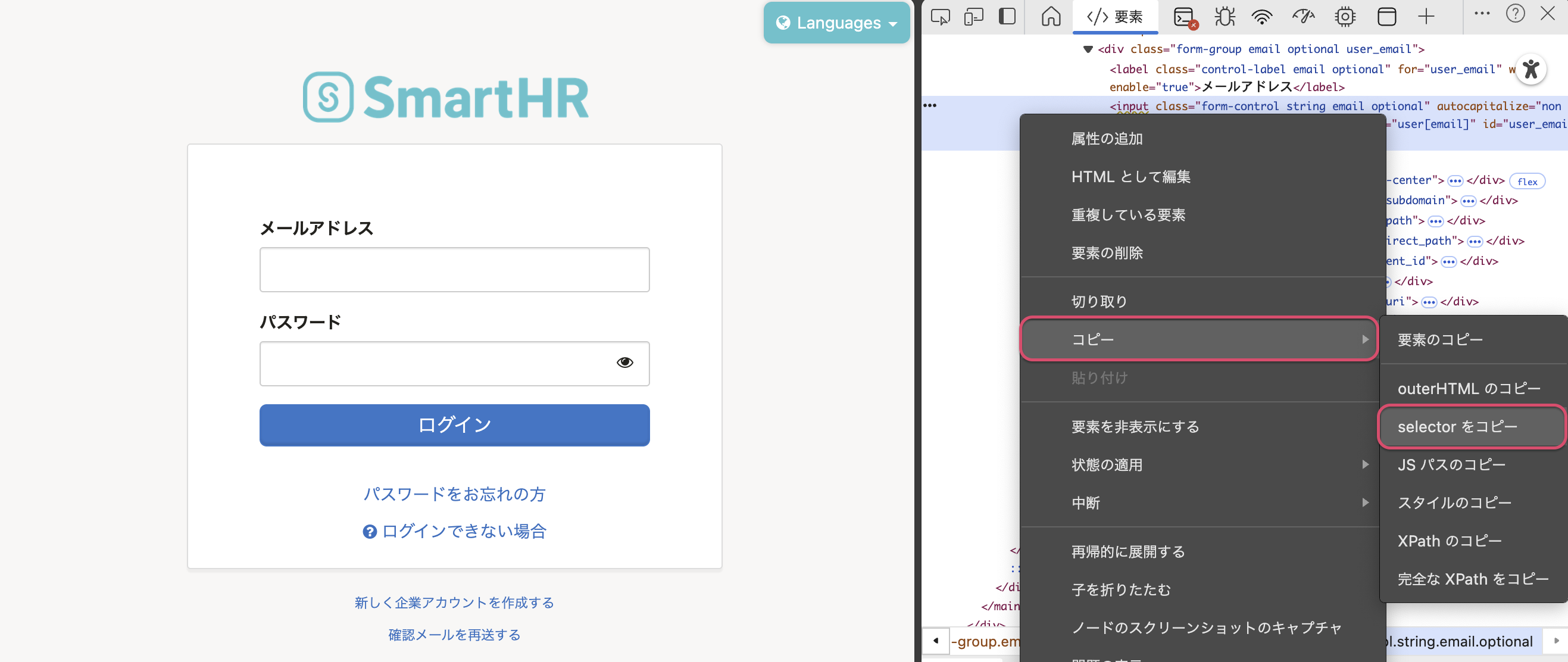Select スタイルのコピー
Viewport: 1568px width, 662px height.
[x=1473, y=502]
